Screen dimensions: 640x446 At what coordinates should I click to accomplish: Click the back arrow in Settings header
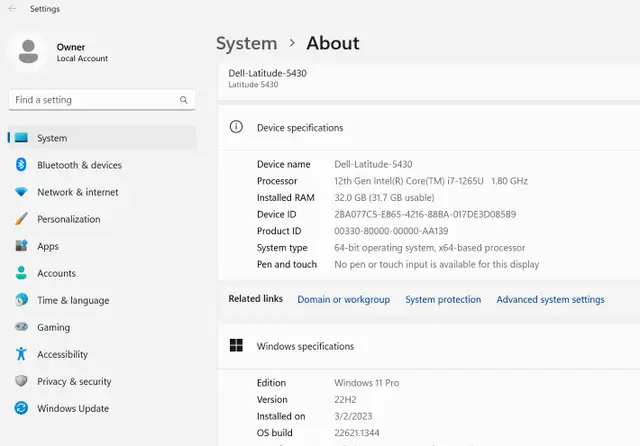[x=12, y=9]
